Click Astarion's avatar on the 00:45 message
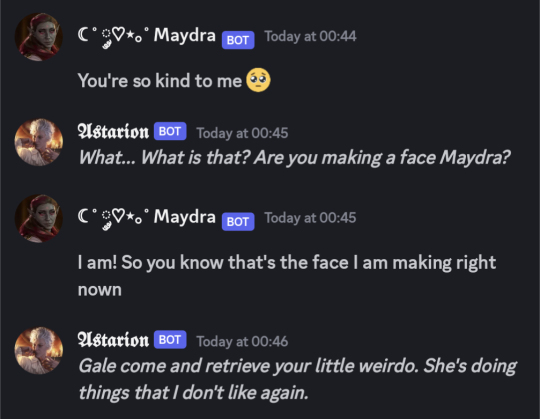Image resolution: width=540 pixels, height=419 pixels. coord(39,142)
